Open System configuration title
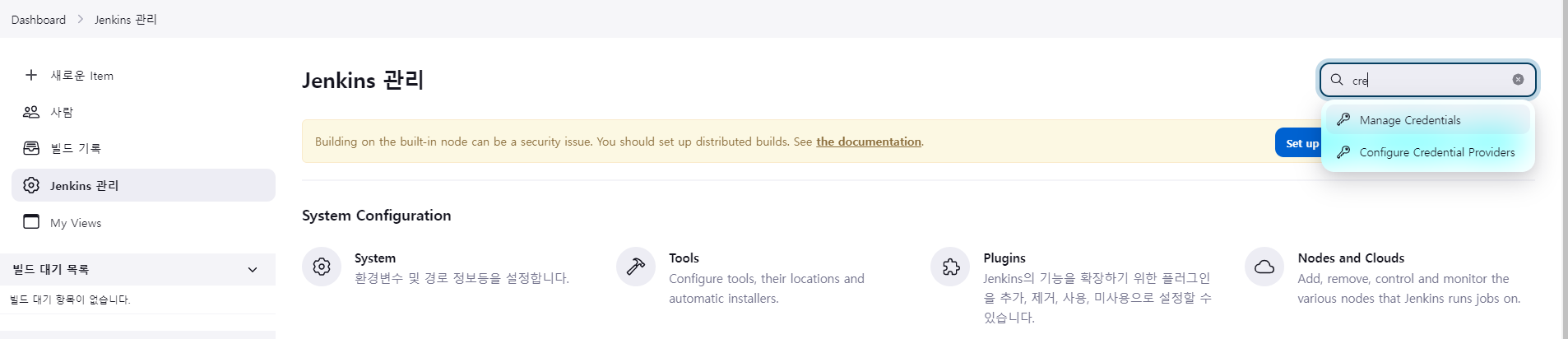This screenshot has width=1568, height=339. [375, 258]
